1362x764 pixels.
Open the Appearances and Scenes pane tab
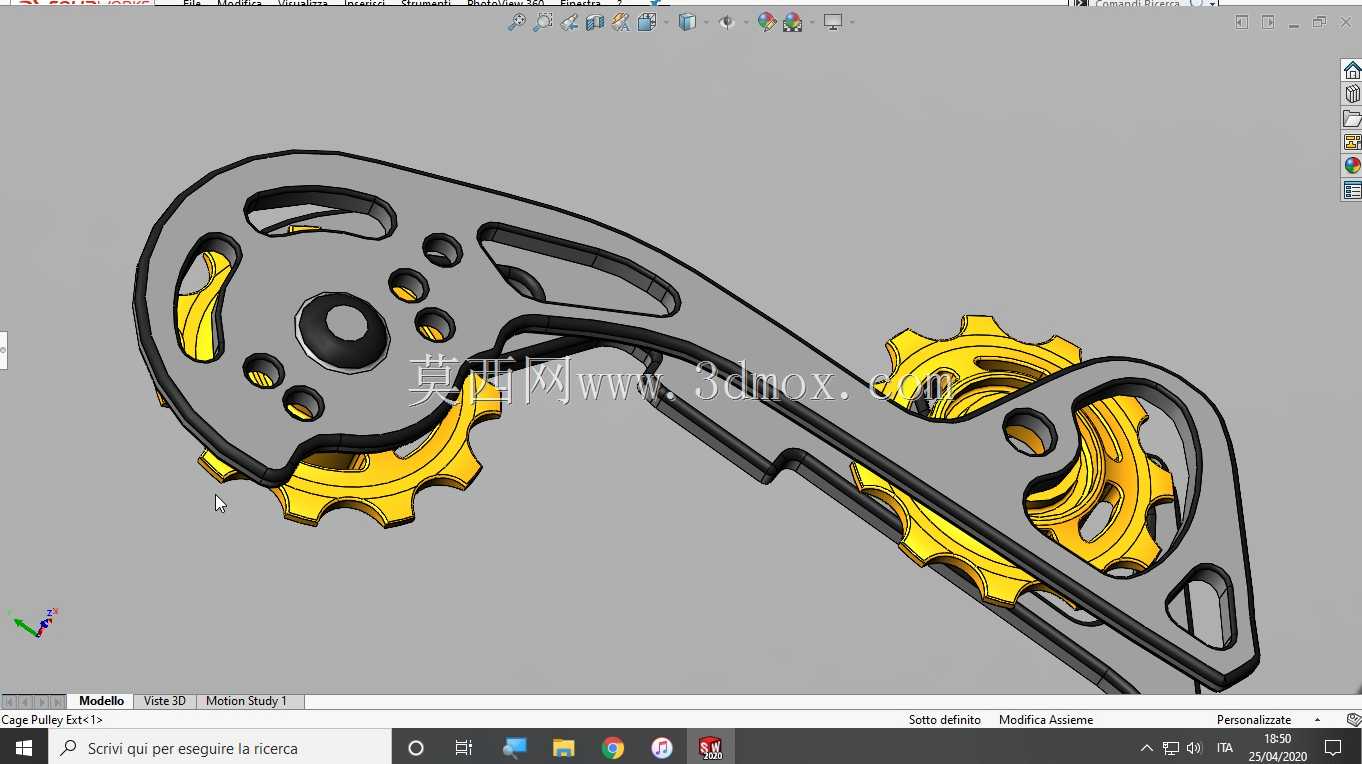(x=1352, y=166)
